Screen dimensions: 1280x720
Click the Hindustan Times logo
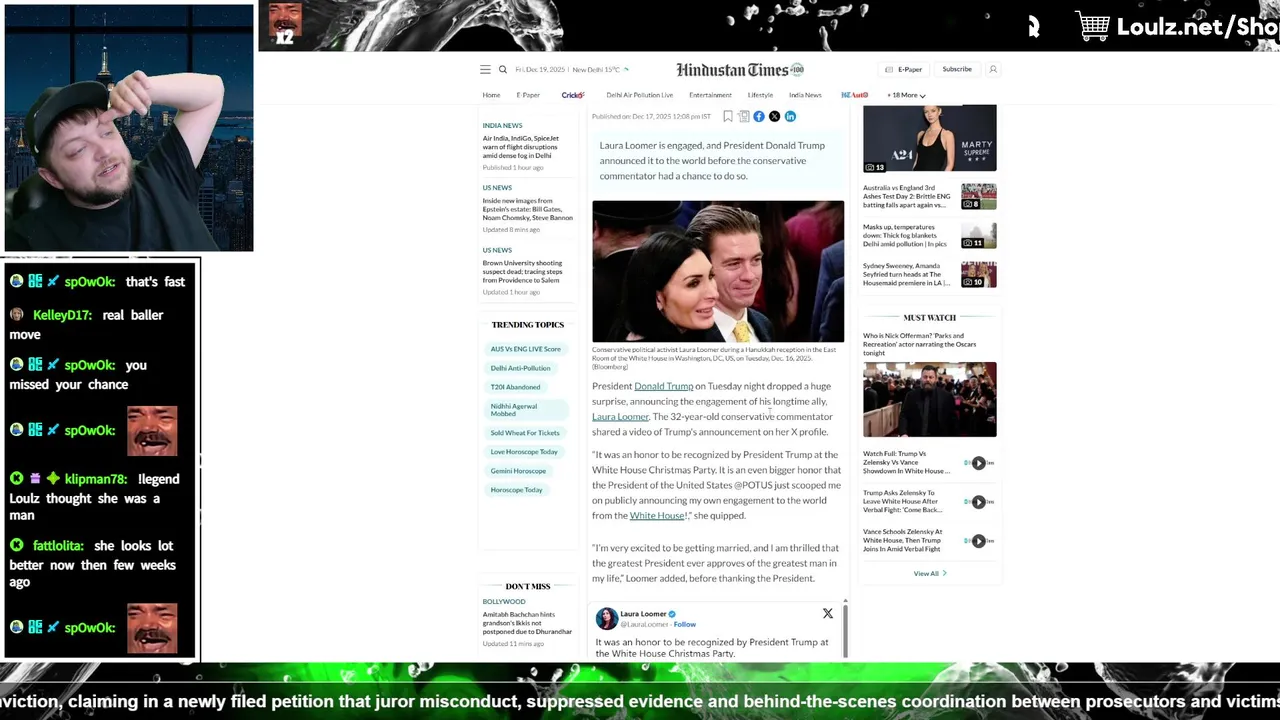tap(740, 70)
